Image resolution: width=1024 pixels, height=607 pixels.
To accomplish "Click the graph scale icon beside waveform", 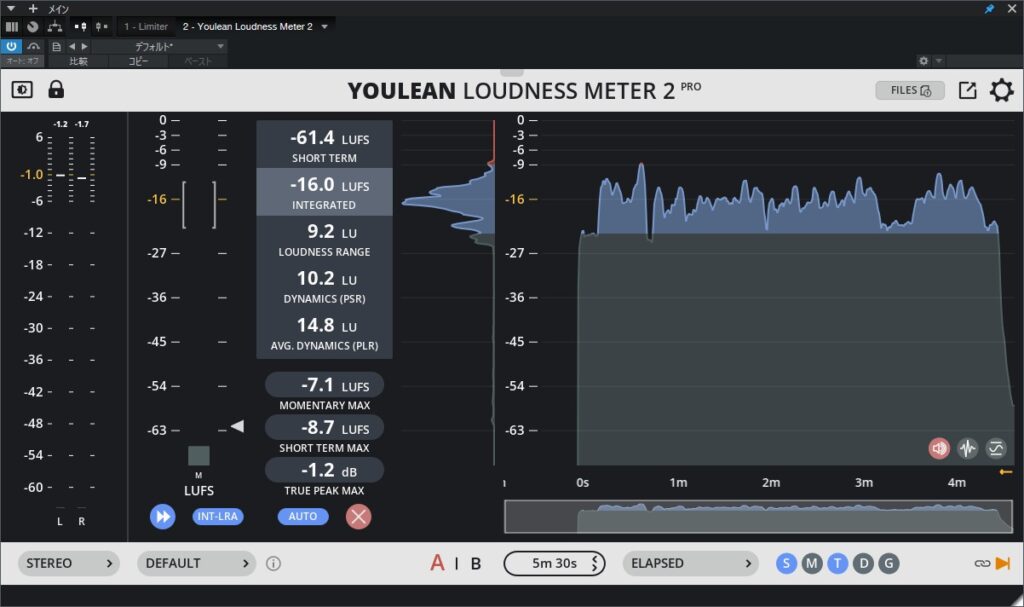I will pos(996,448).
